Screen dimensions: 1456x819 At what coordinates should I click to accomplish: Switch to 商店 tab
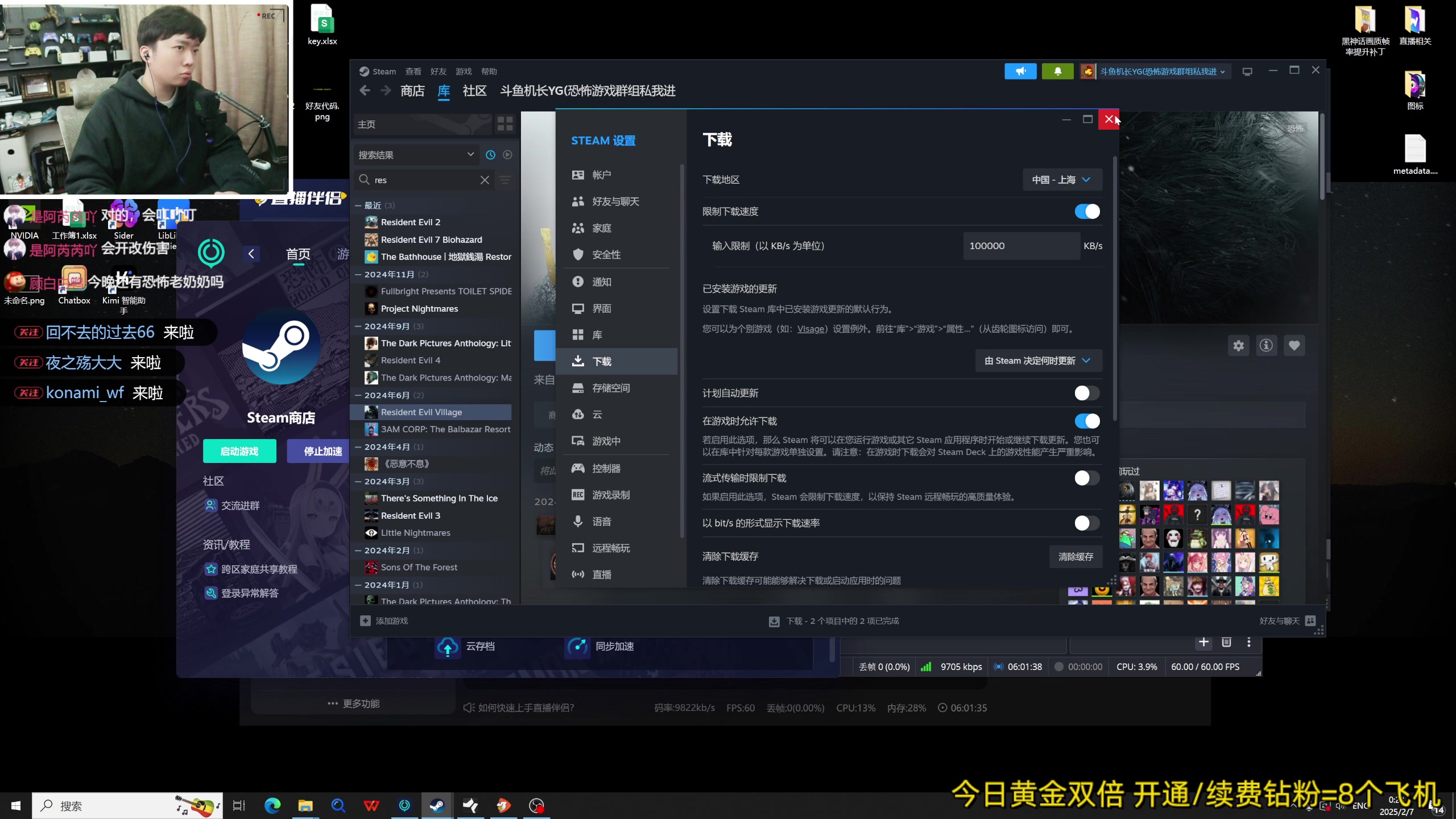412,90
